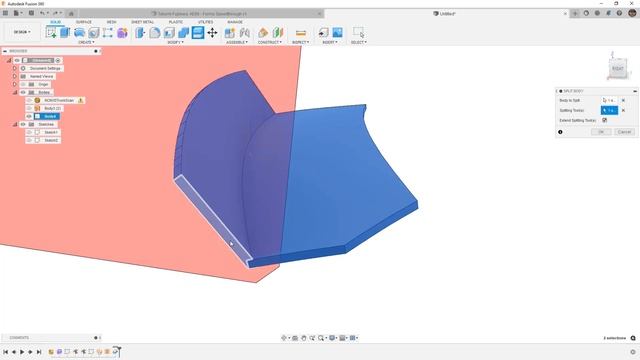Switch to the Surface tab
The width and height of the screenshot is (640, 360).
coord(83,22)
